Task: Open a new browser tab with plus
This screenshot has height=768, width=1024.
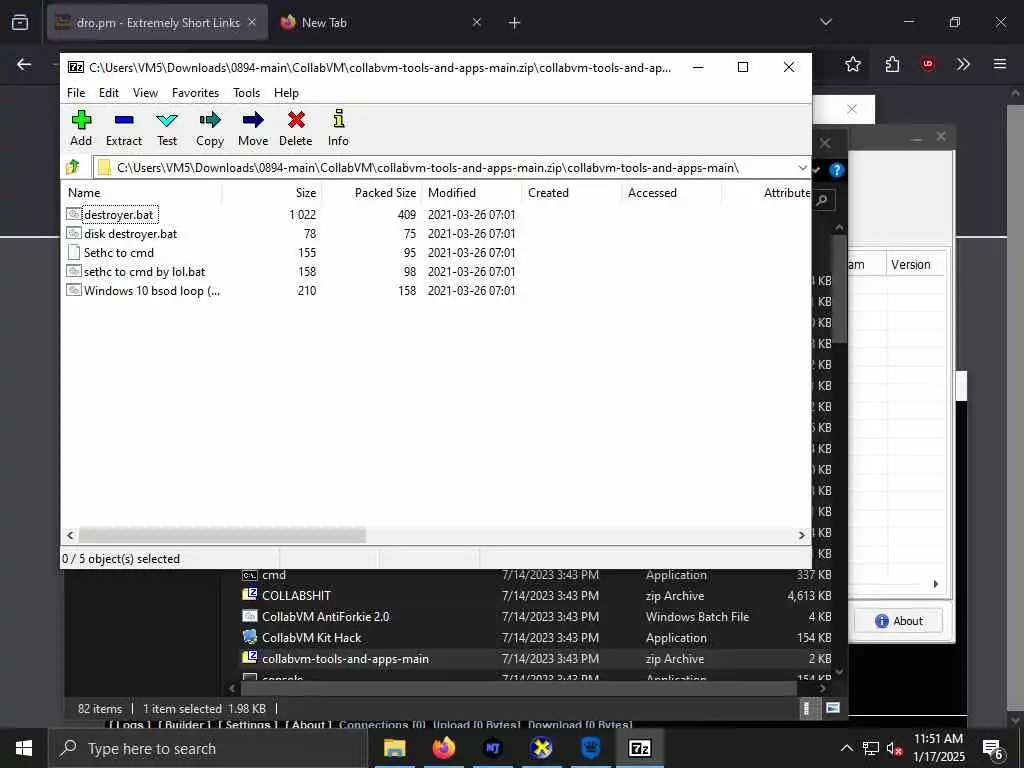Action: pos(515,23)
